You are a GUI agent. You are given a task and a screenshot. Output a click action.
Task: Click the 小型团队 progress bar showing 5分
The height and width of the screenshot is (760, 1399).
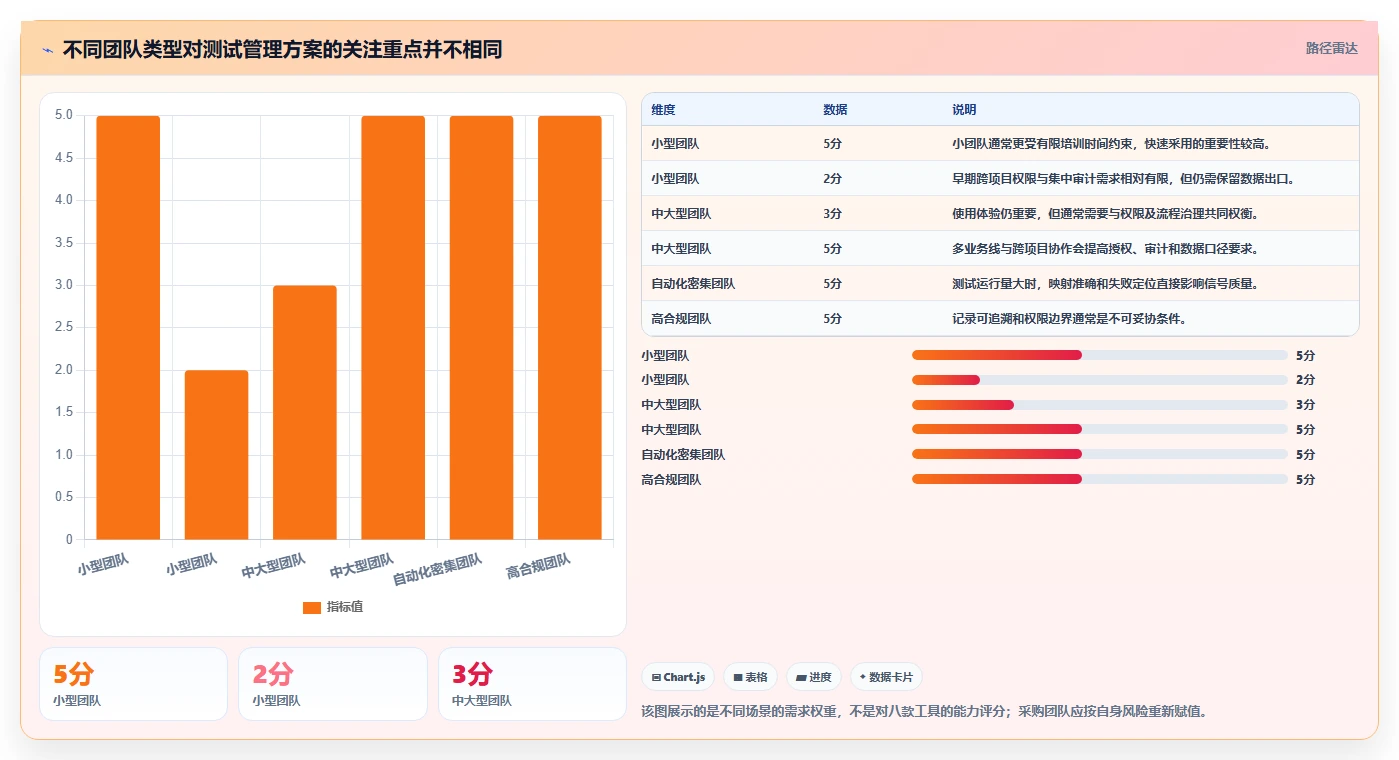(x=1099, y=355)
